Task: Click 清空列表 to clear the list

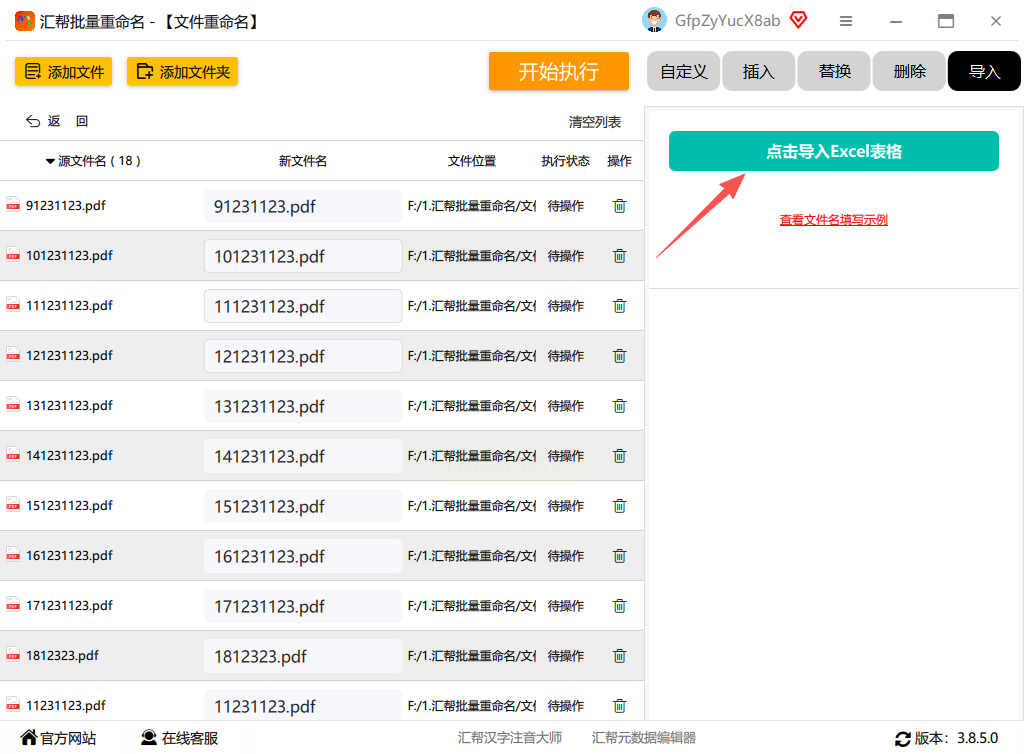Action: point(594,122)
